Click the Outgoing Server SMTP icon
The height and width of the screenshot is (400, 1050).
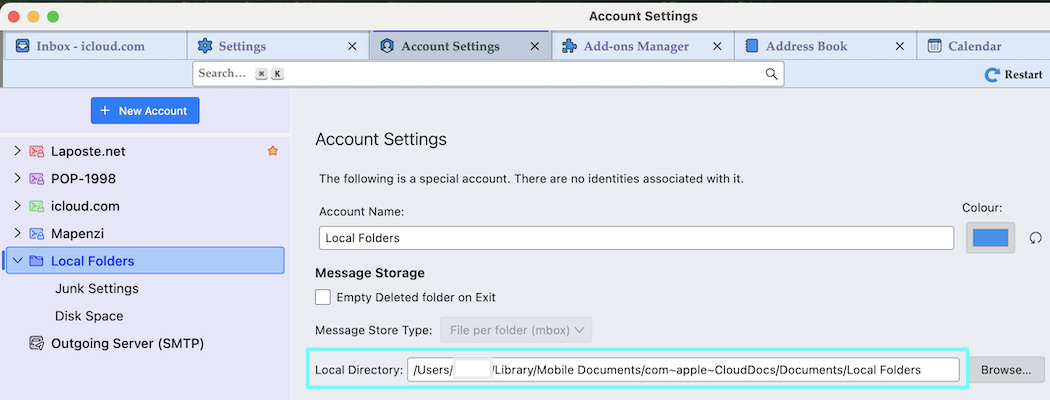pos(36,343)
